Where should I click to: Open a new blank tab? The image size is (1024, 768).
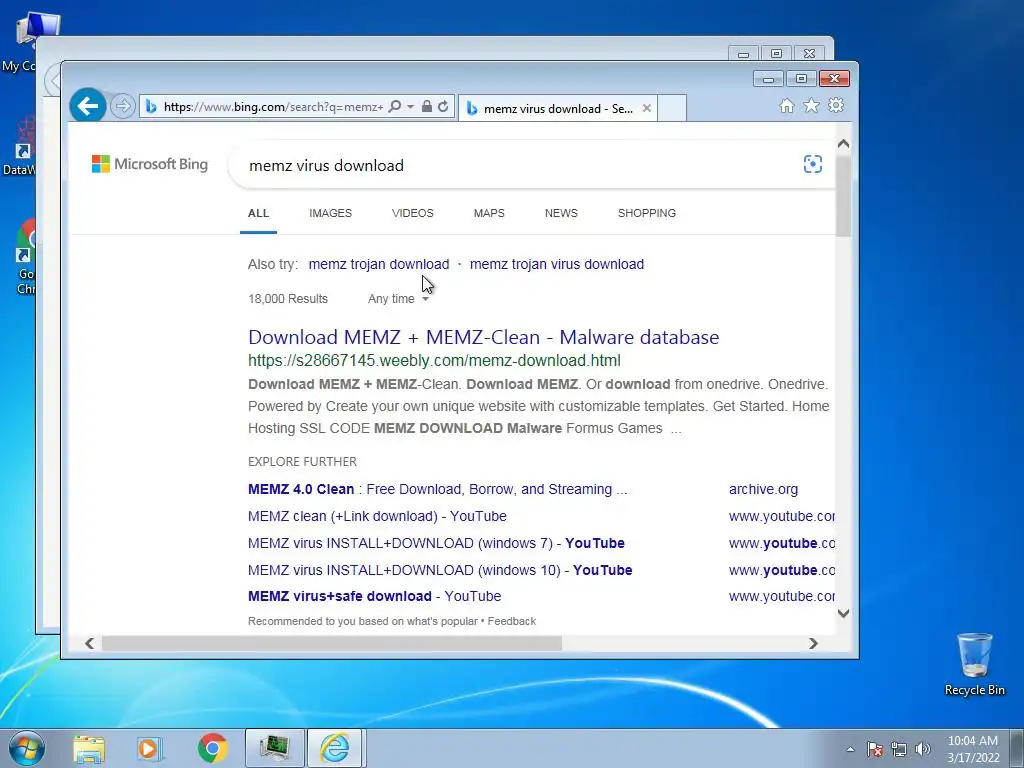click(x=671, y=108)
